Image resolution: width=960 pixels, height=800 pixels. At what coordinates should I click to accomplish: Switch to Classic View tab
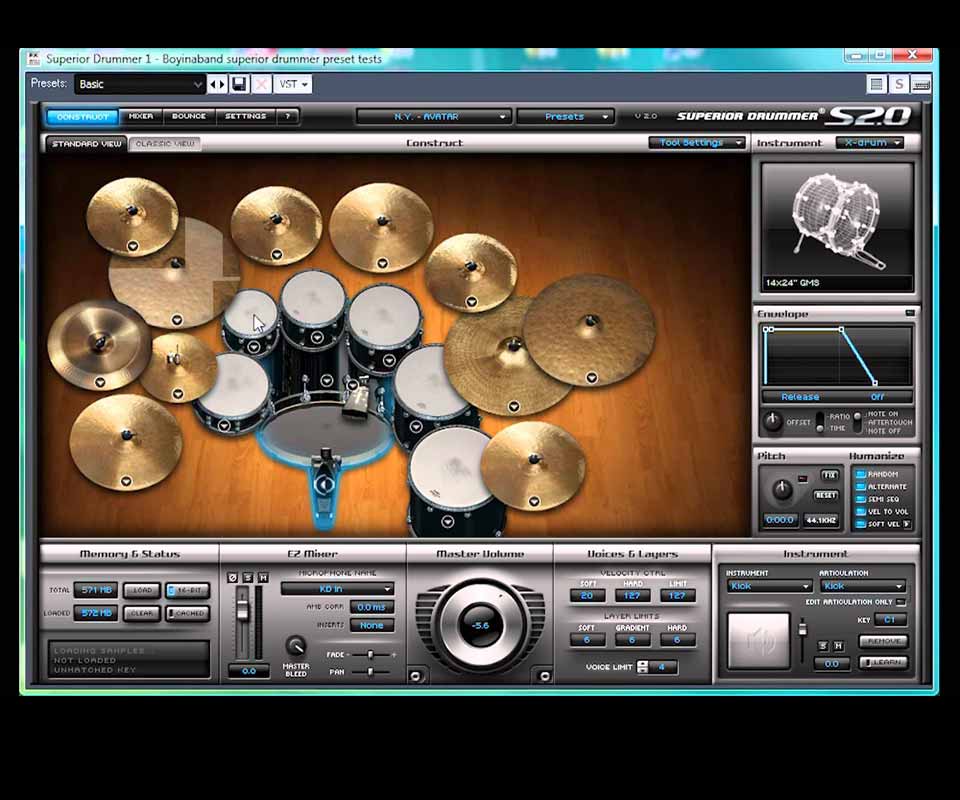click(165, 143)
